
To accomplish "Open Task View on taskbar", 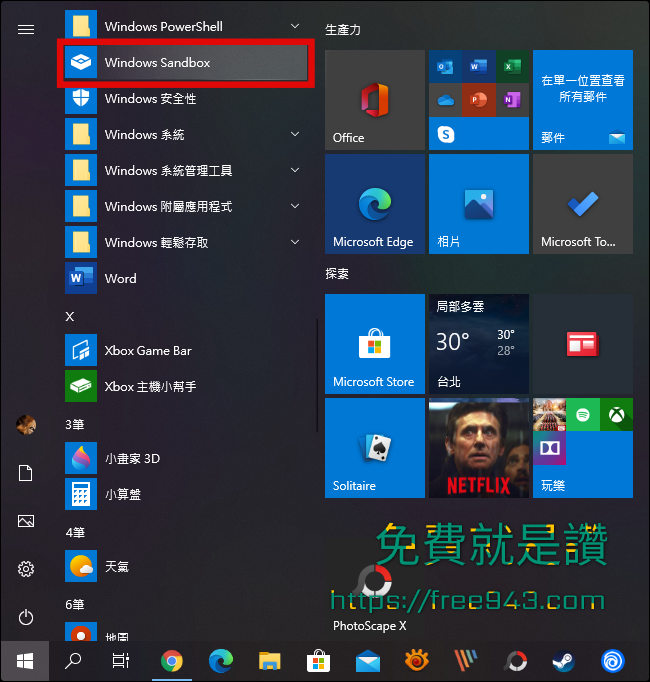I will [x=121, y=661].
